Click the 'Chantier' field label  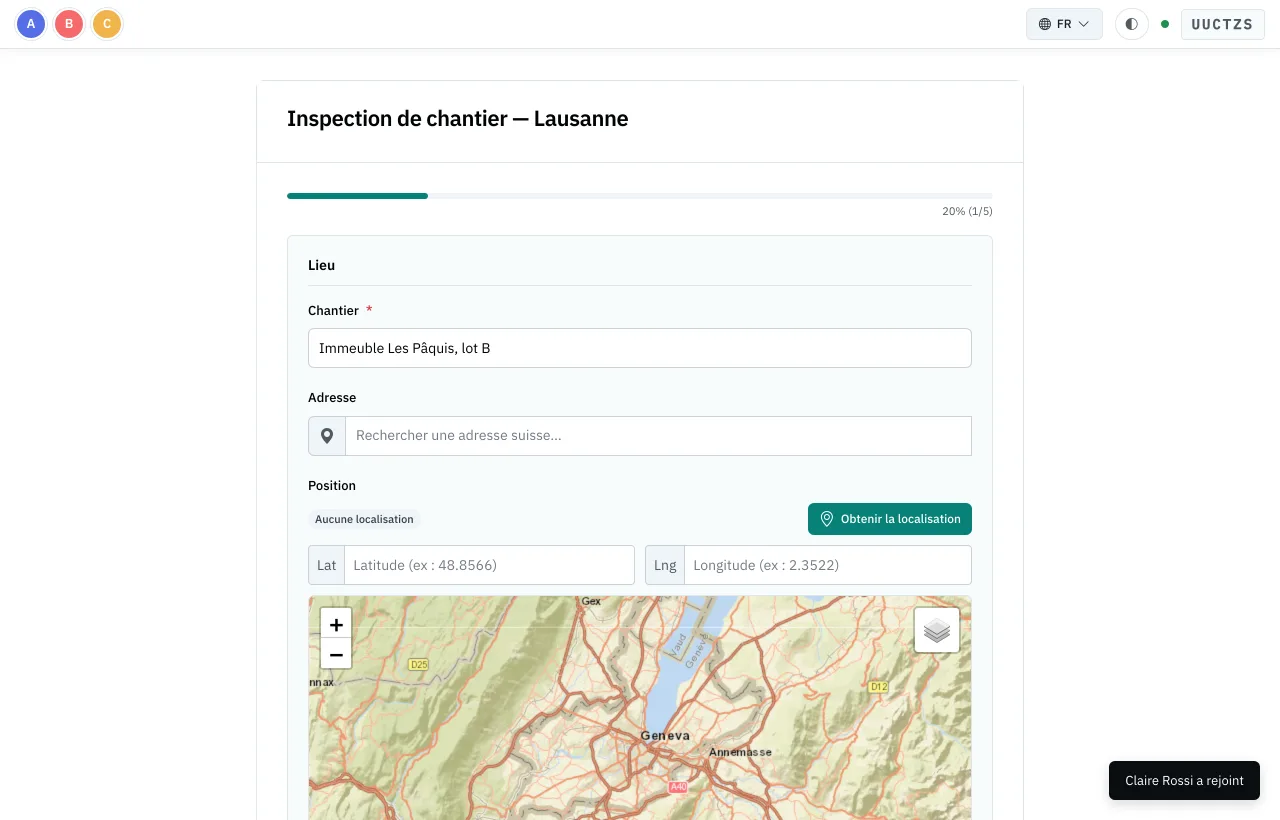pos(333,310)
